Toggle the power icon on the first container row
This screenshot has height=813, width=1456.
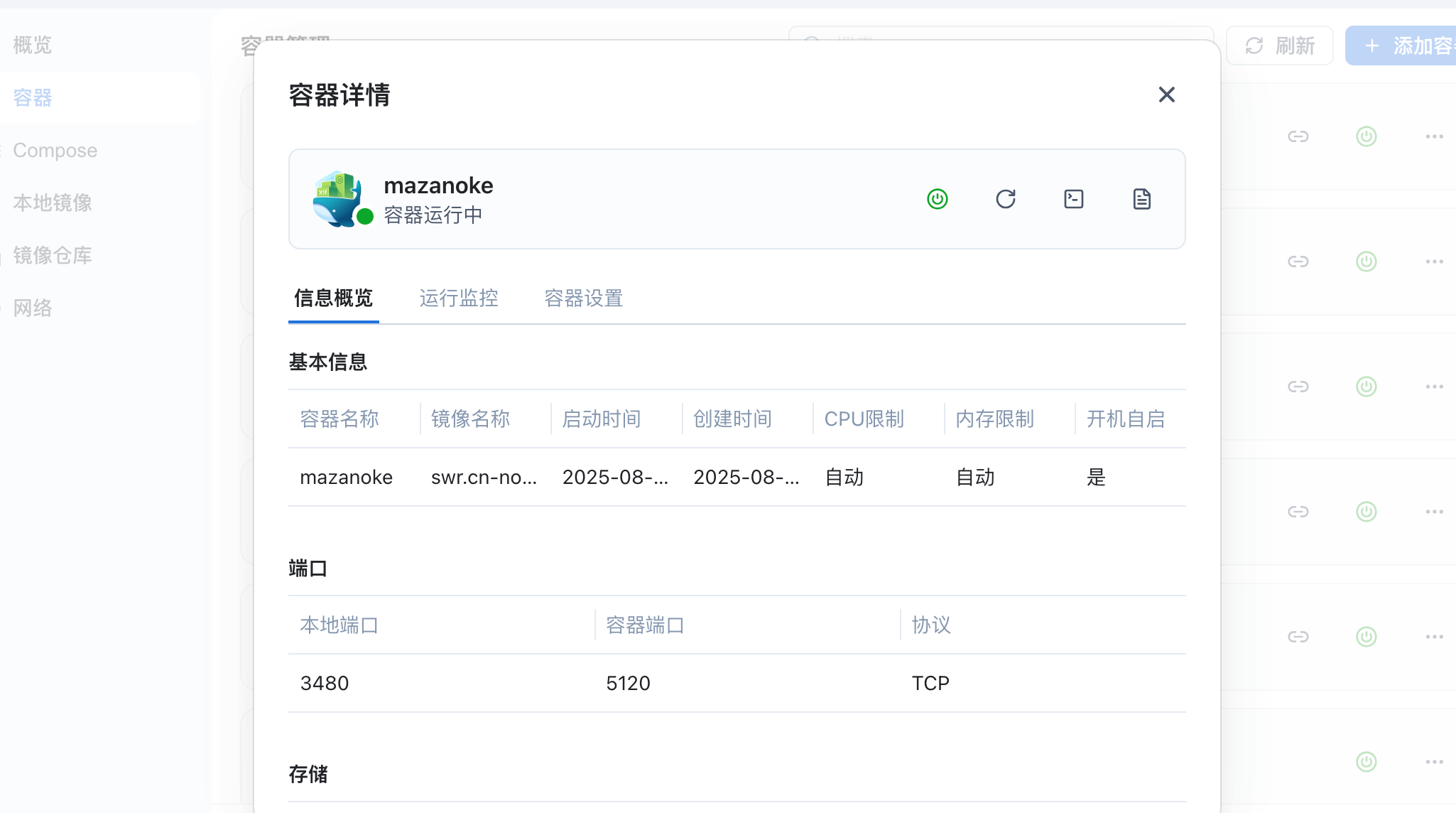1367,136
